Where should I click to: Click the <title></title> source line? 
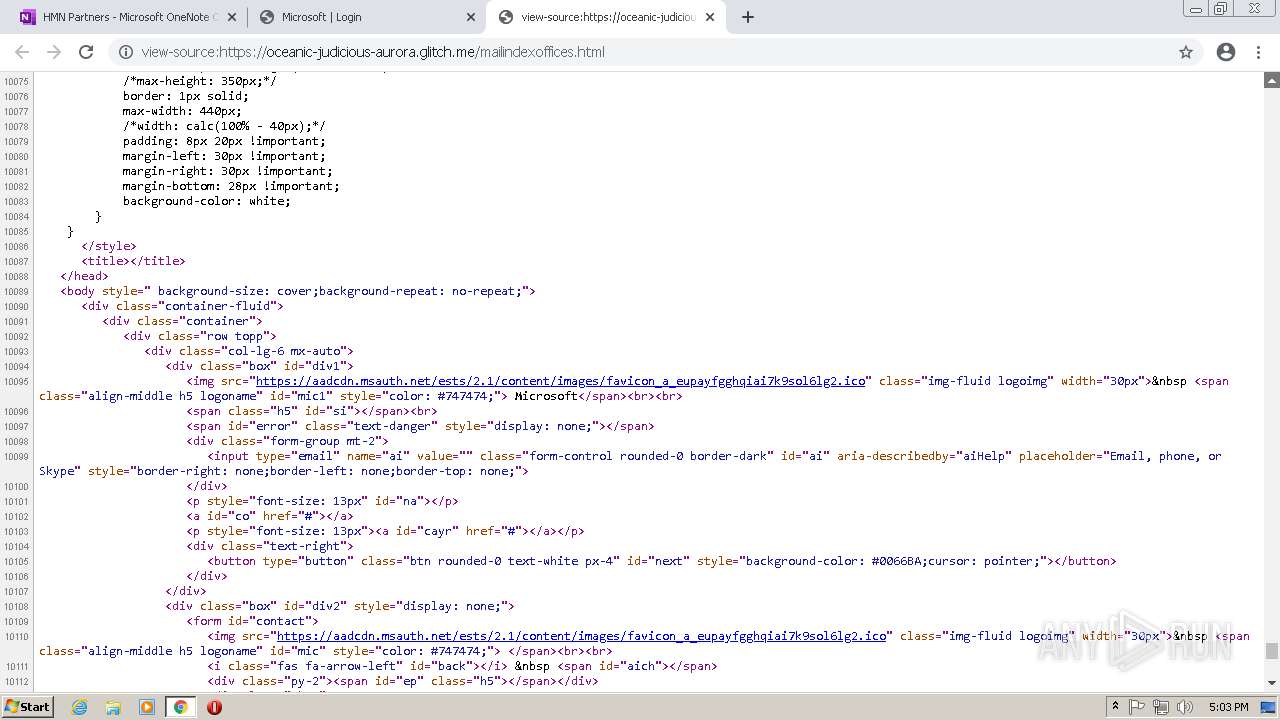[x=133, y=261]
